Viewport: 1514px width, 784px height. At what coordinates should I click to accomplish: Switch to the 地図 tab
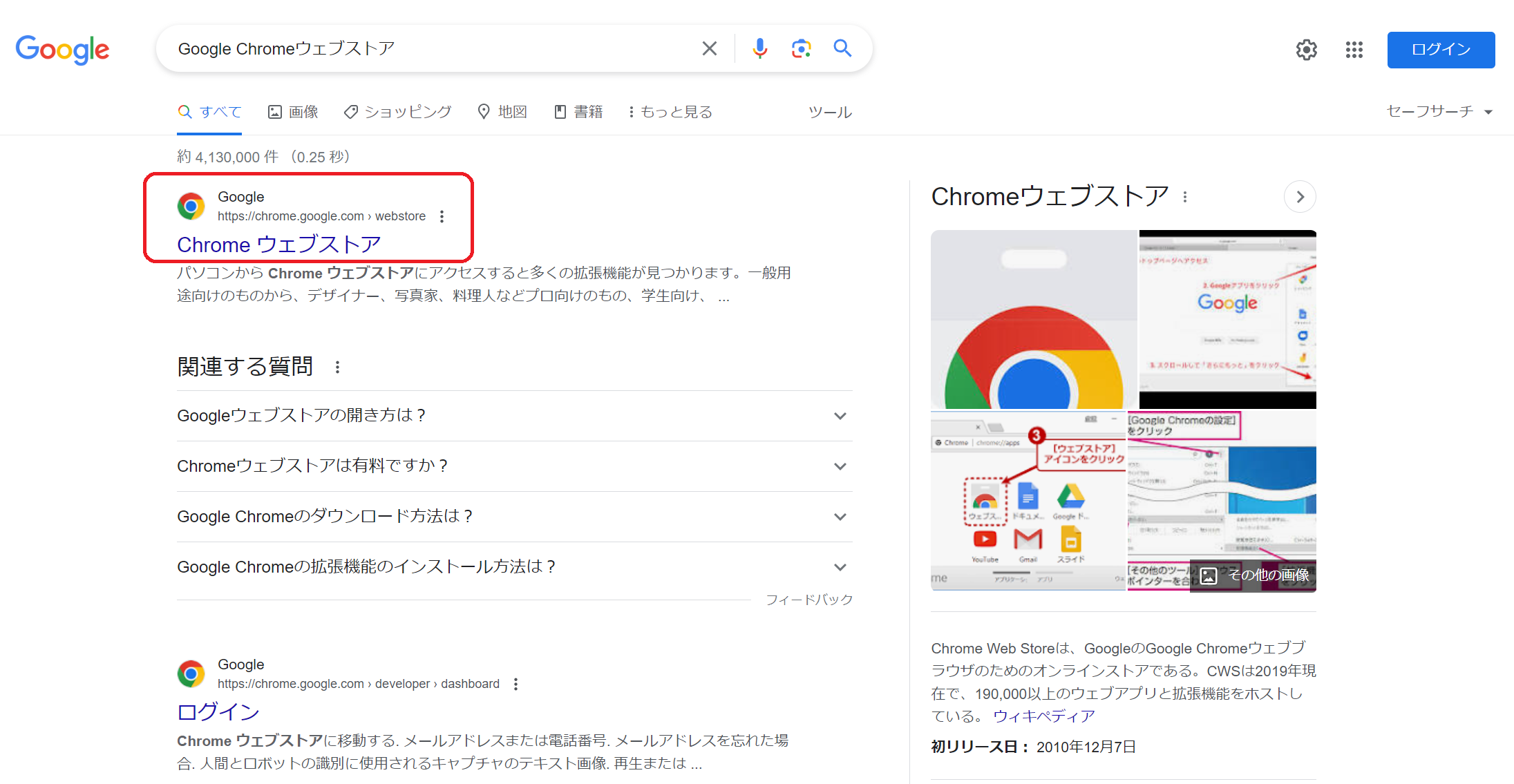(502, 112)
